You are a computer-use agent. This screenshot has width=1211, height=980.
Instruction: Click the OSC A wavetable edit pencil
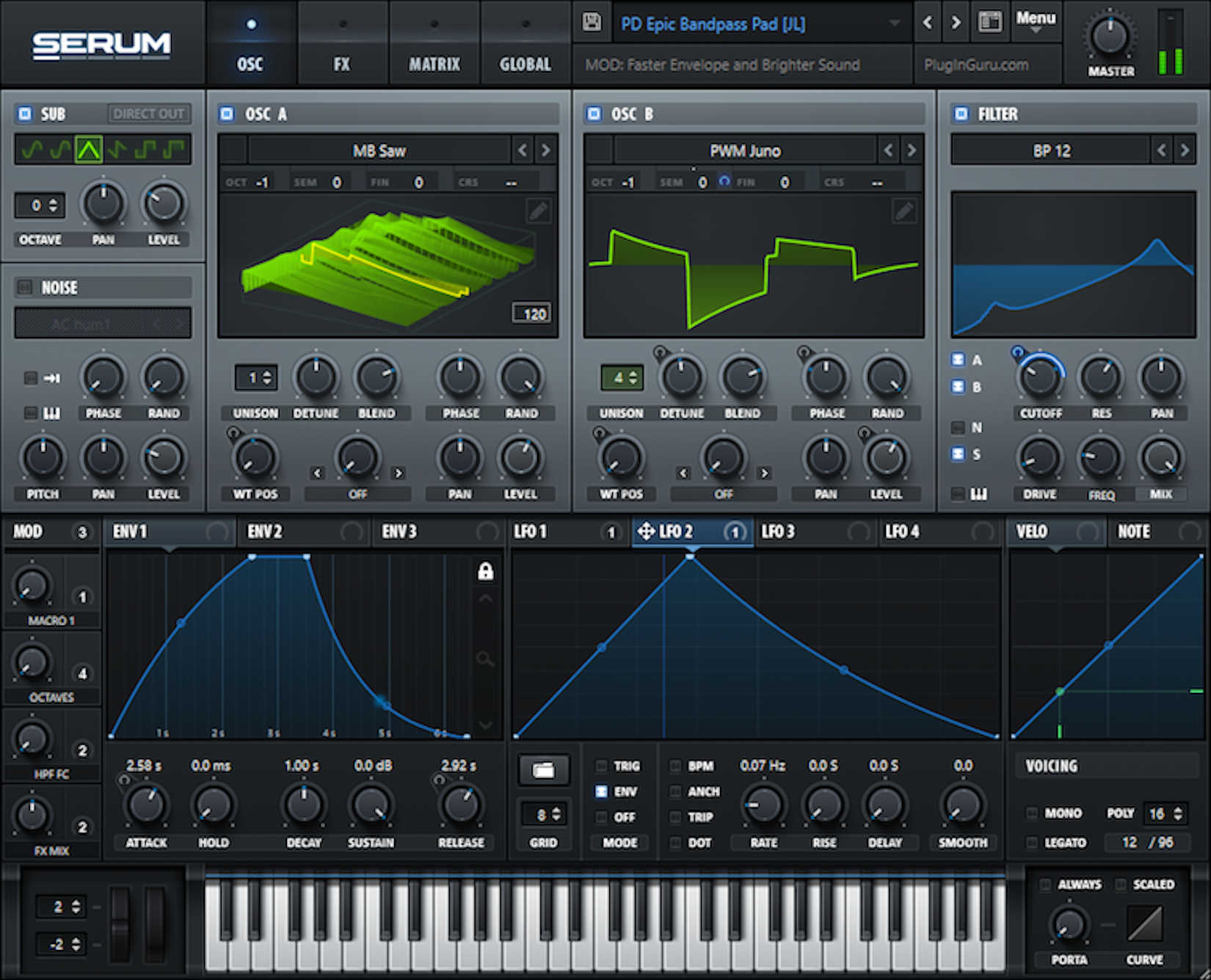click(538, 211)
